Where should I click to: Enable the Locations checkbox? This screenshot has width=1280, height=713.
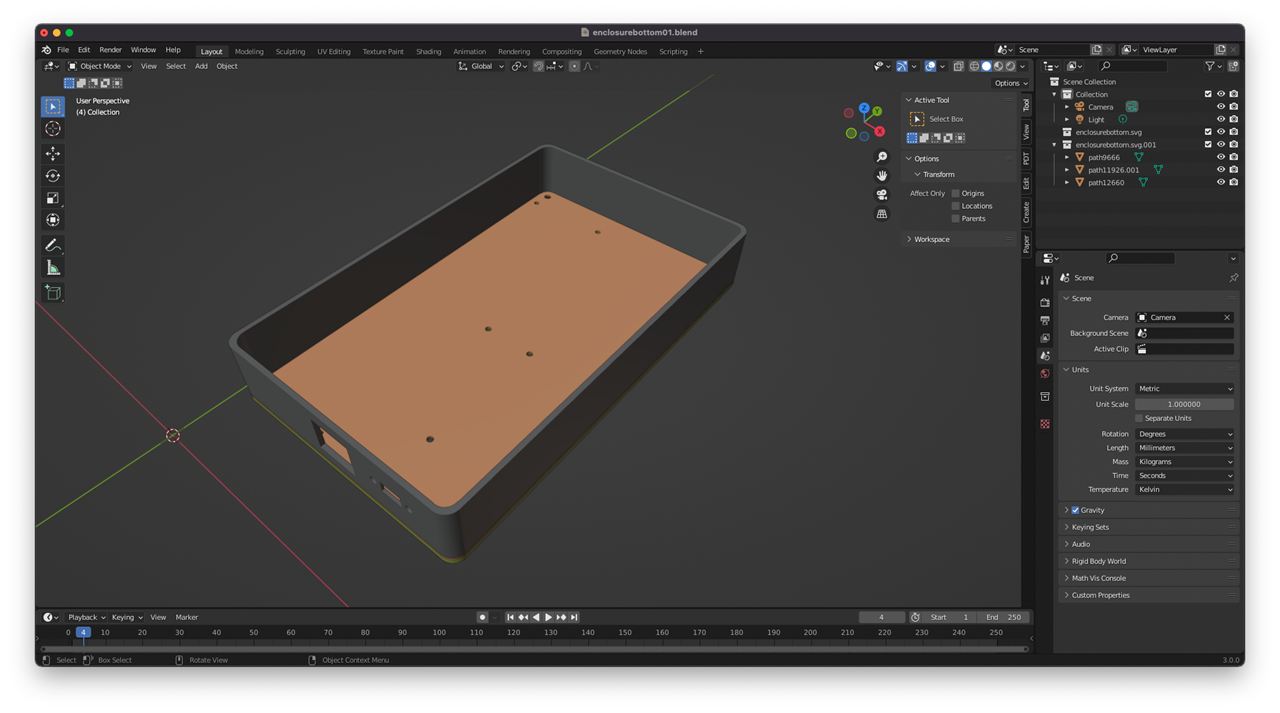[x=956, y=206]
